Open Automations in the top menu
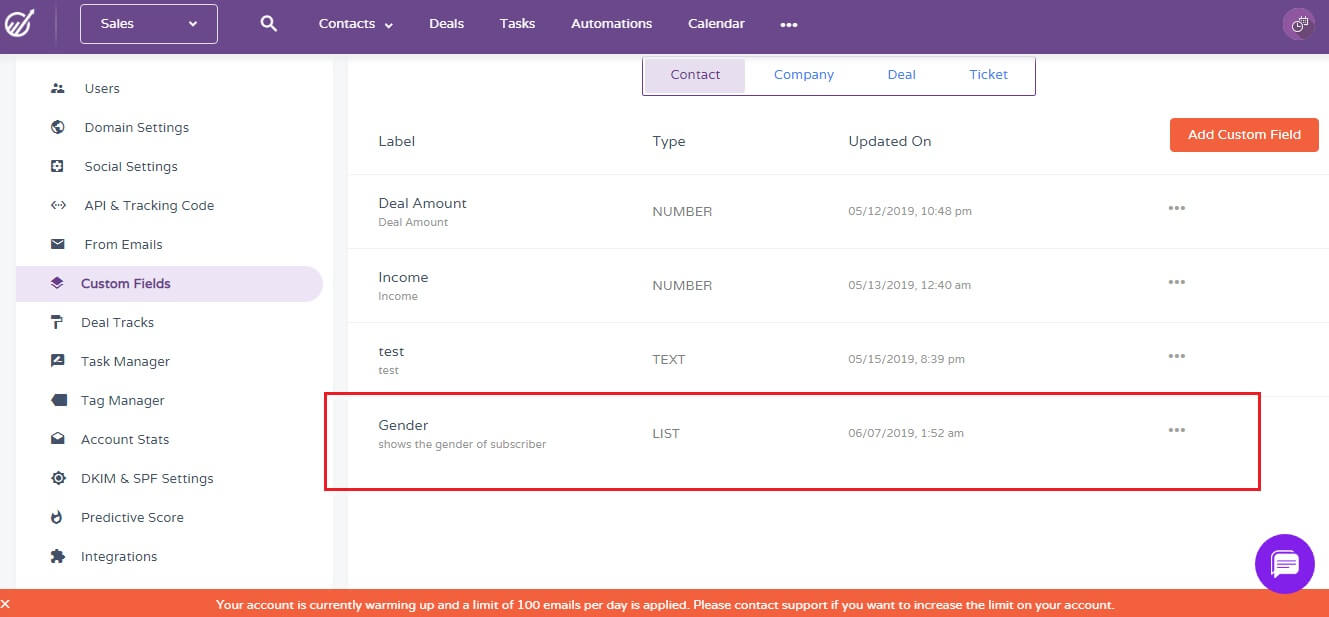This screenshot has height=617, width=1329. click(611, 24)
